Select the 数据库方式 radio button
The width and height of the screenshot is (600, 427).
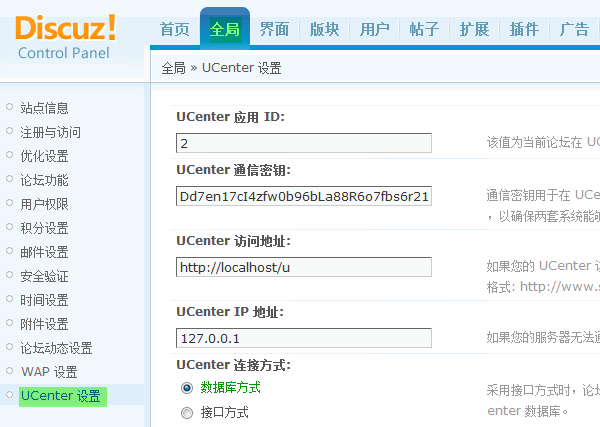pos(187,388)
